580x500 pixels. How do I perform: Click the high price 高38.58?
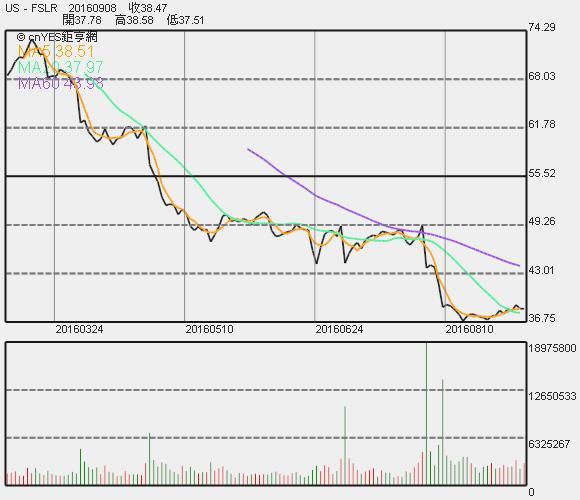[x=134, y=20]
